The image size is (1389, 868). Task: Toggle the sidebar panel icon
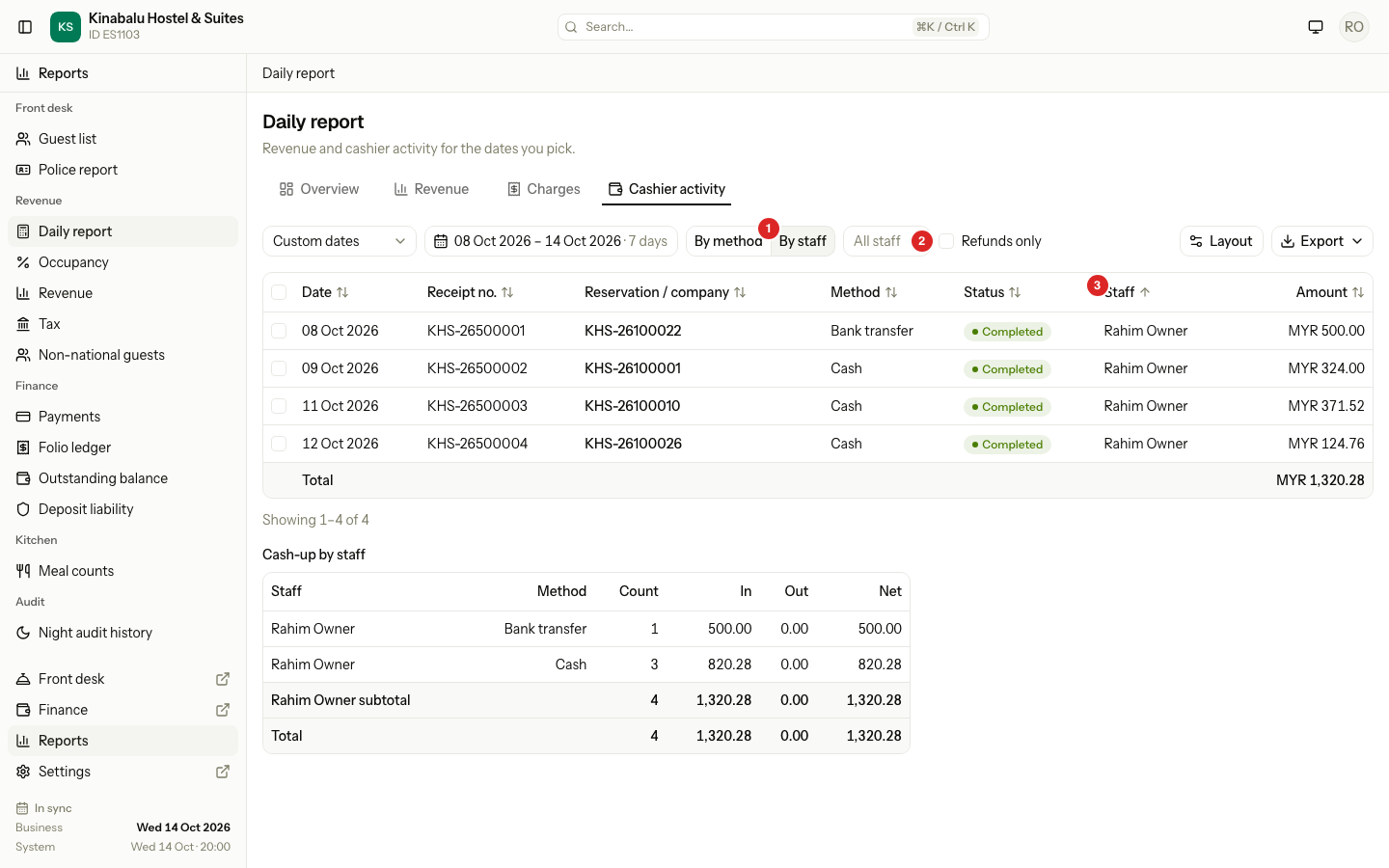coord(26,27)
